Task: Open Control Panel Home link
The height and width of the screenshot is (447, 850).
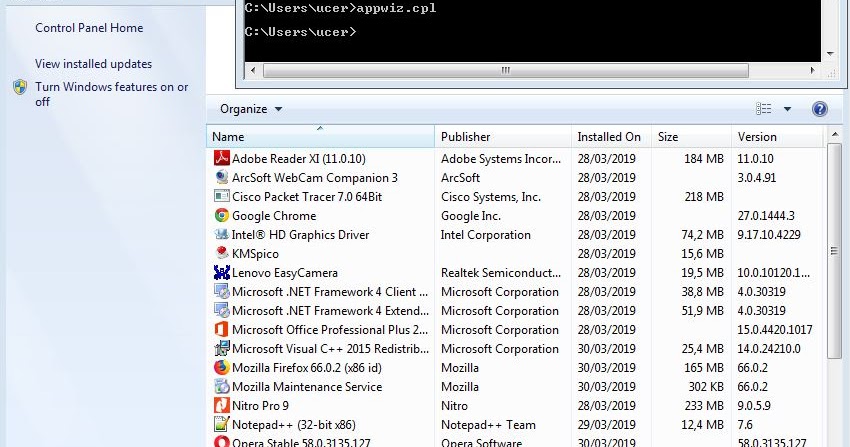Action: point(89,28)
